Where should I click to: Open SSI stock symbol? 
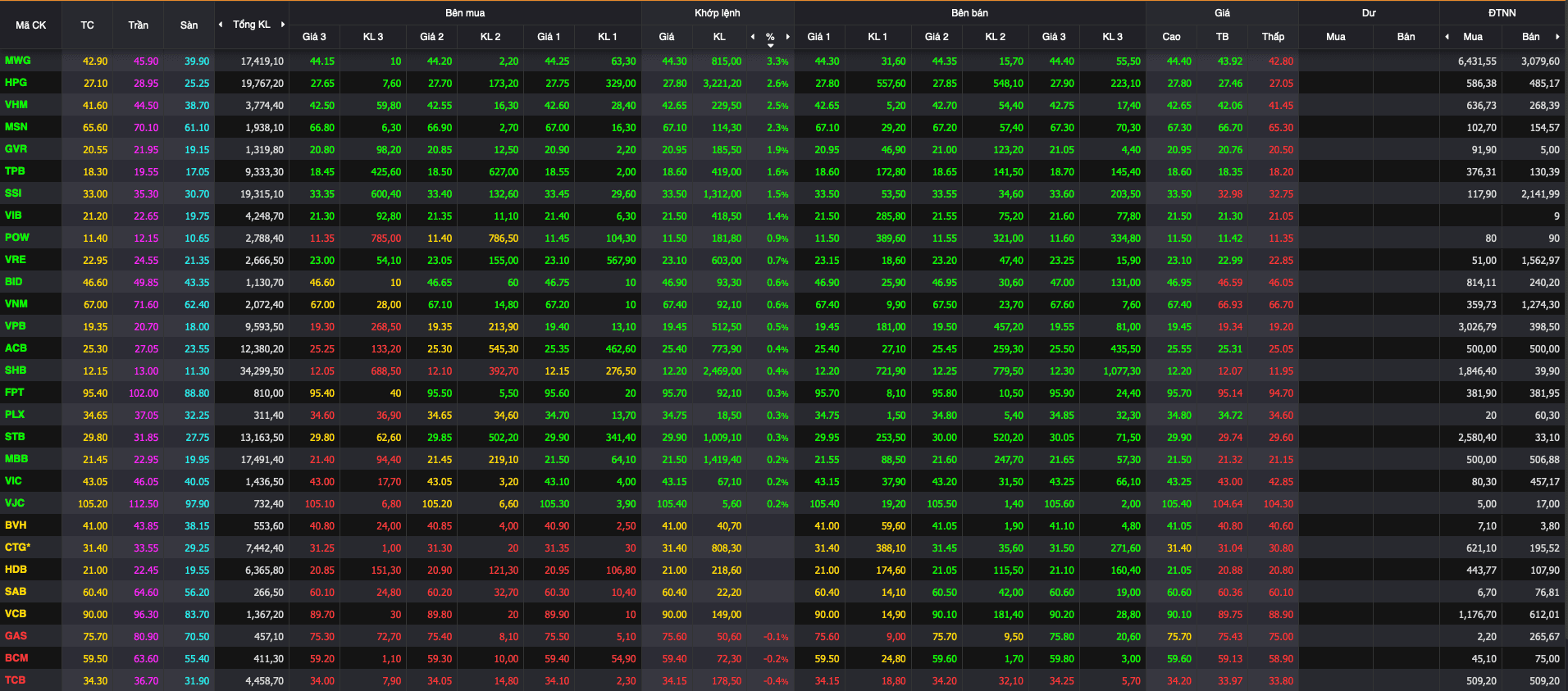click(13, 193)
